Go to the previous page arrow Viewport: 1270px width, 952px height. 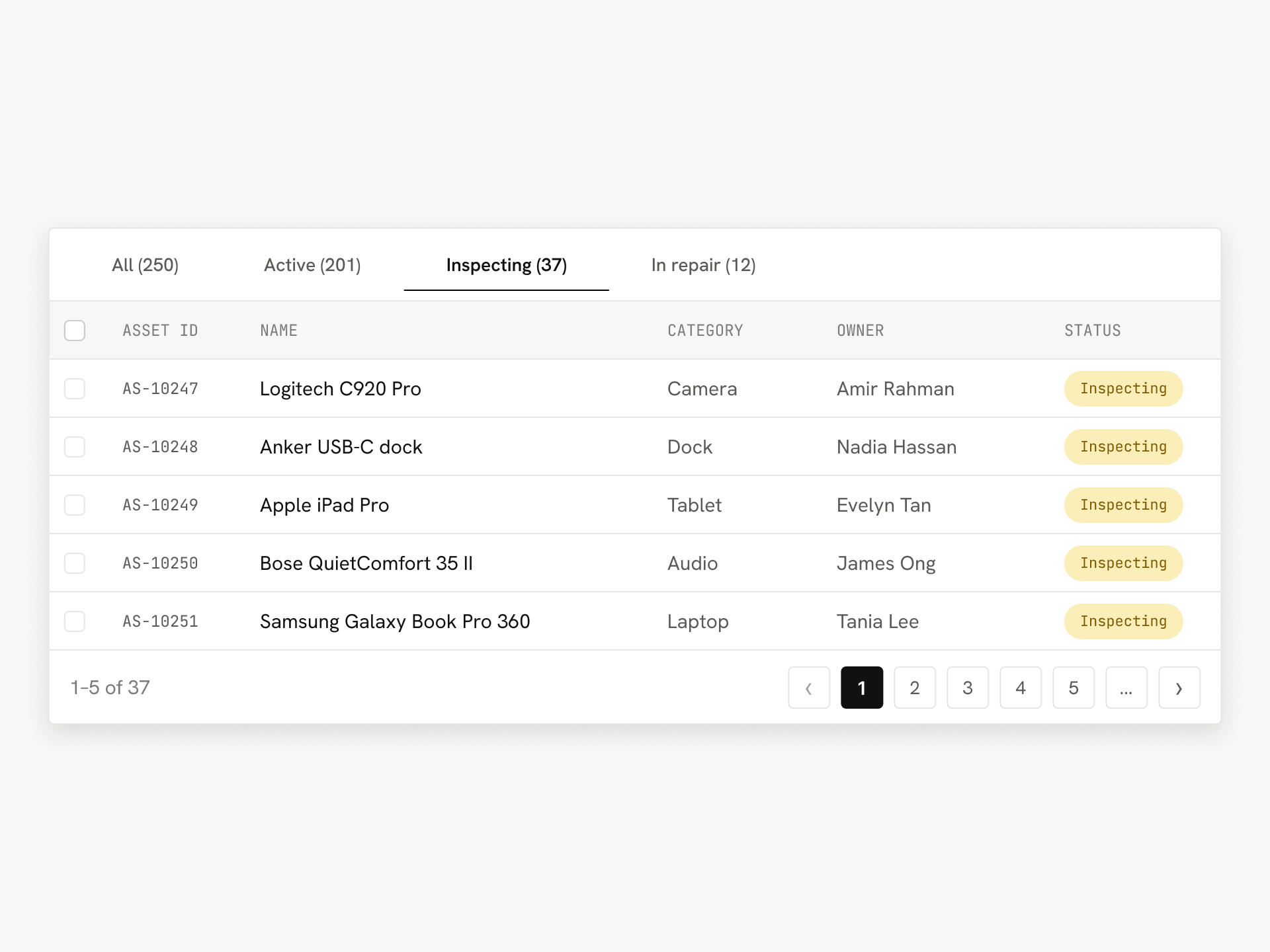click(809, 688)
